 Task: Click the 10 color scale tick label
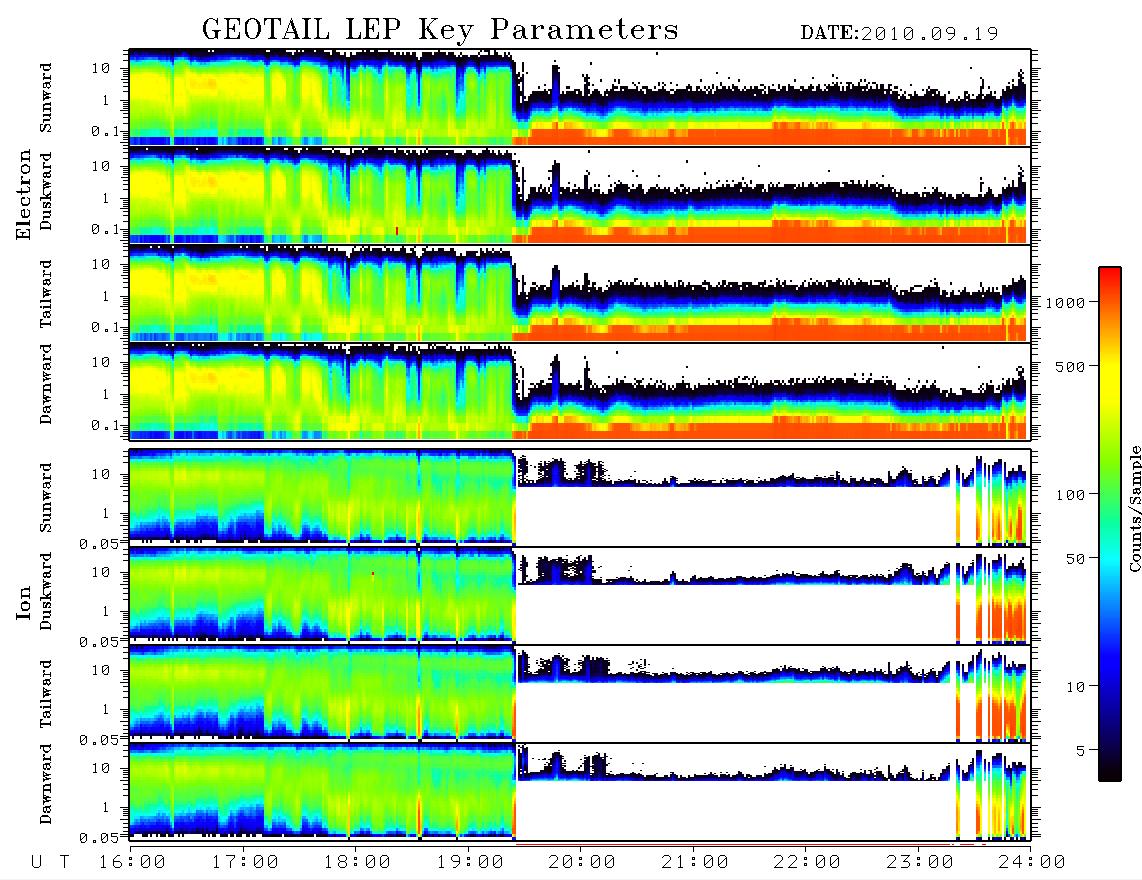coord(1074,687)
